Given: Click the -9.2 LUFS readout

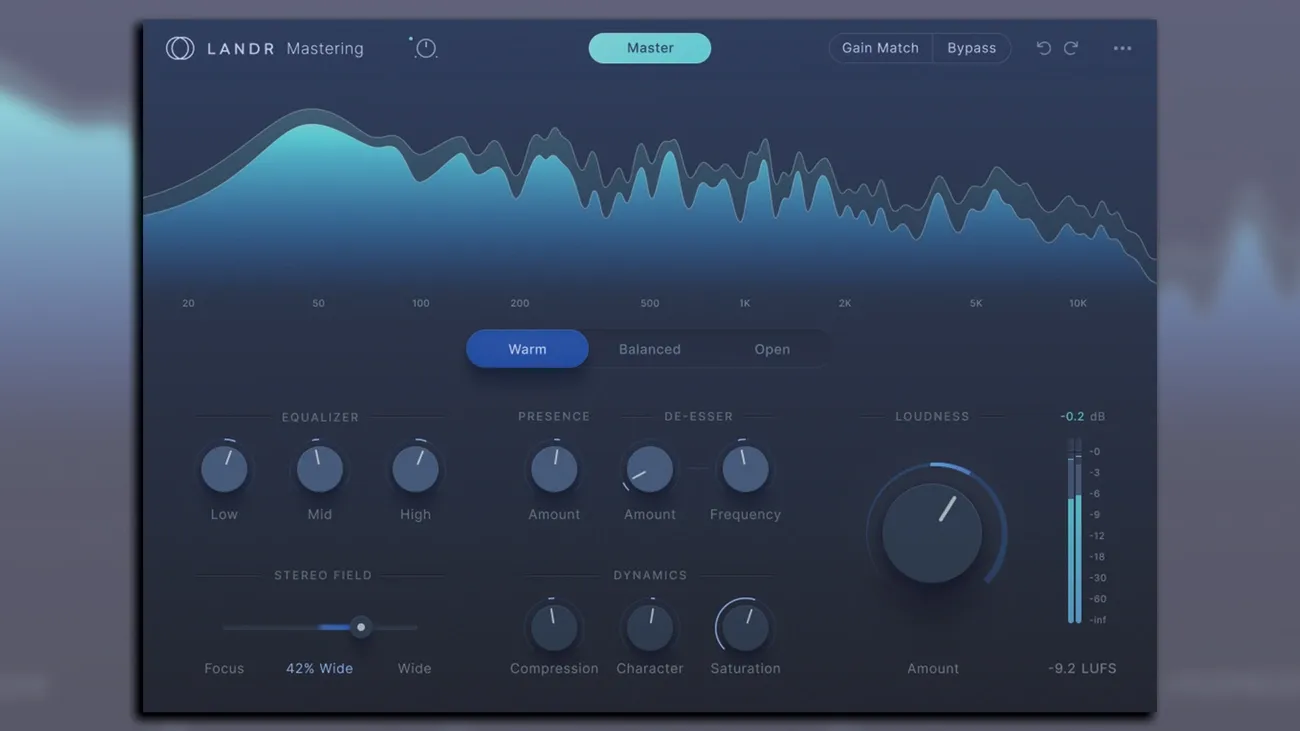Looking at the screenshot, I should [1082, 668].
